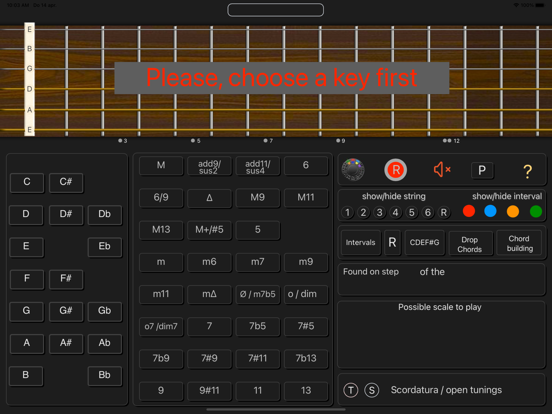Select the add9/sus2 chord type
This screenshot has height=414, width=552.
(209, 166)
